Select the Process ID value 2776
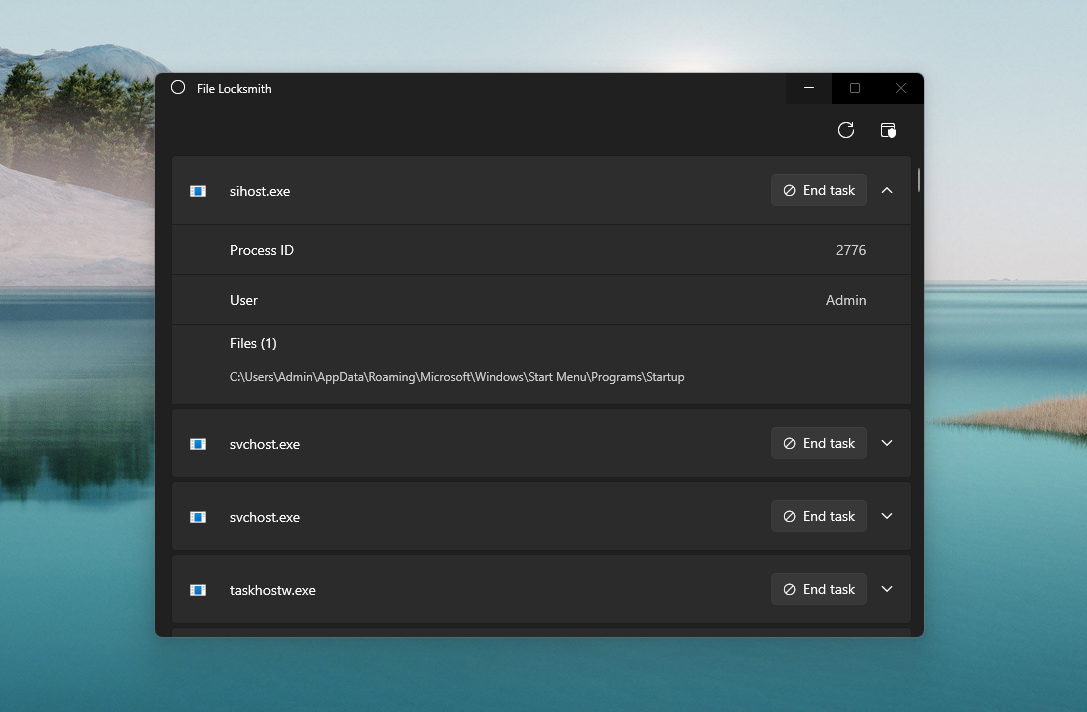 (850, 250)
